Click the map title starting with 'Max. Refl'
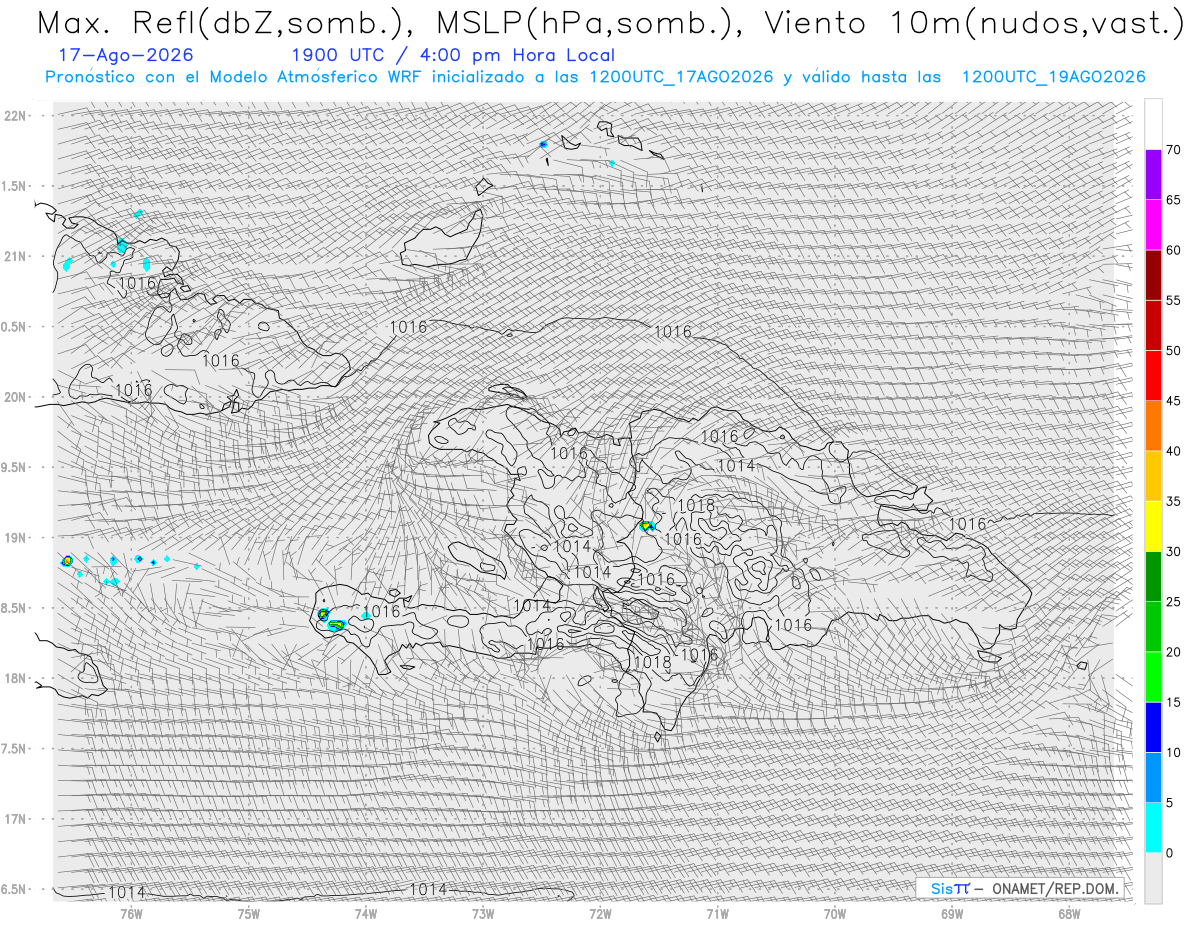The height and width of the screenshot is (927, 1200). [610, 24]
